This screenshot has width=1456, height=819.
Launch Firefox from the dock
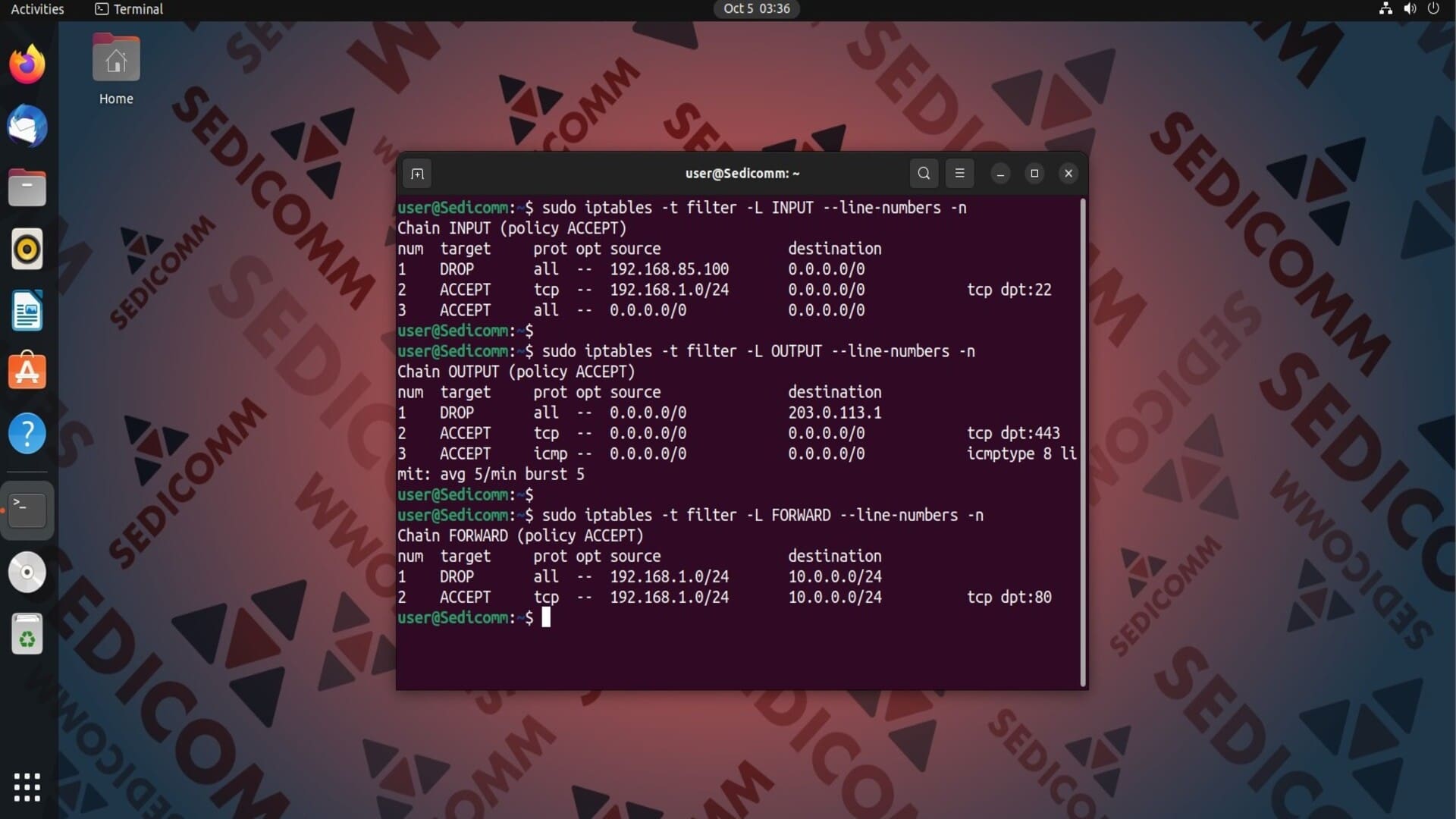[x=27, y=64]
